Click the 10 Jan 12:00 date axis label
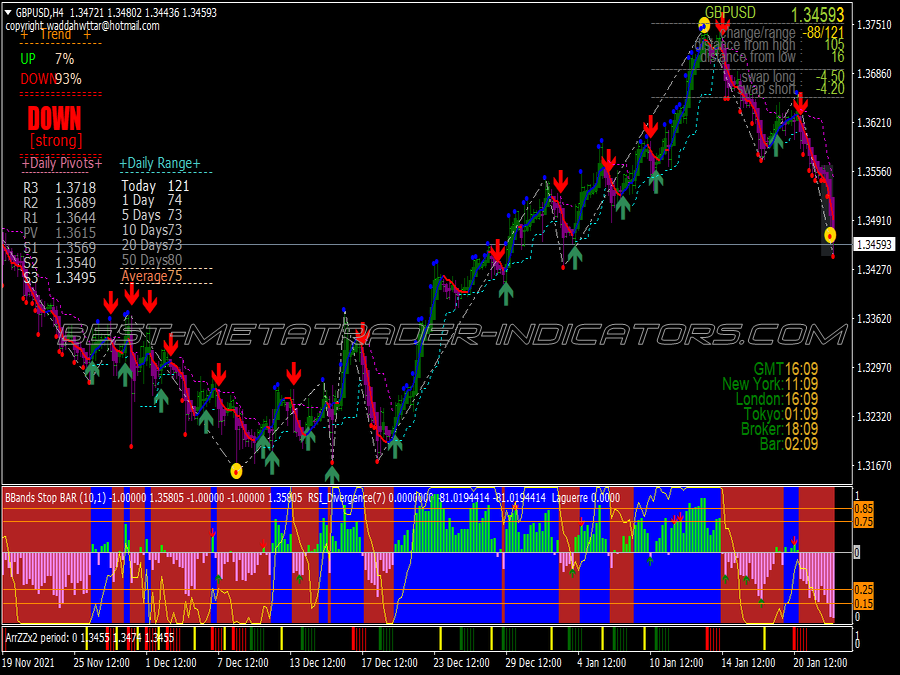The height and width of the screenshot is (675, 900). pyautogui.click(x=676, y=663)
